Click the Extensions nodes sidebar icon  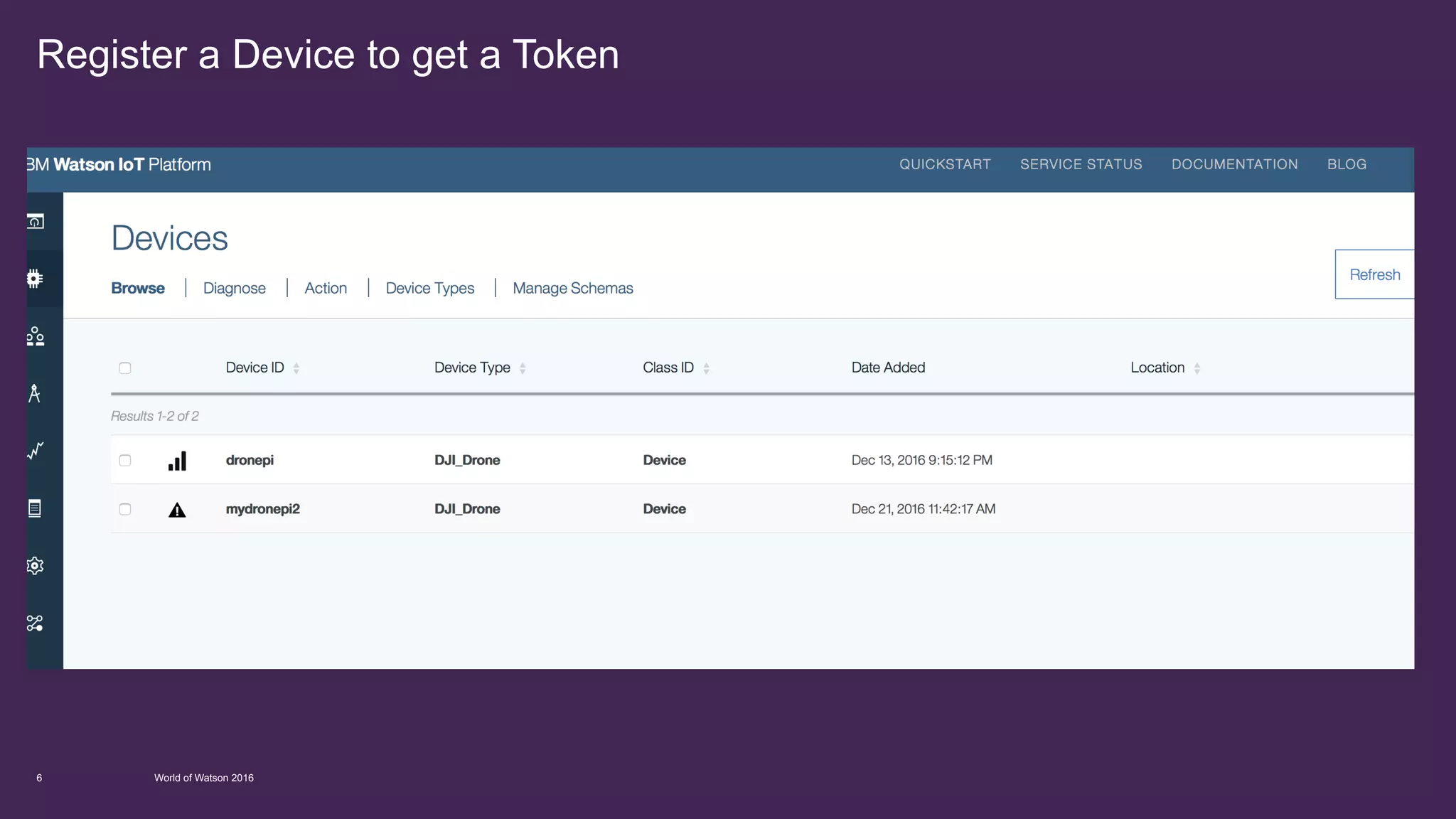pyautogui.click(x=35, y=623)
